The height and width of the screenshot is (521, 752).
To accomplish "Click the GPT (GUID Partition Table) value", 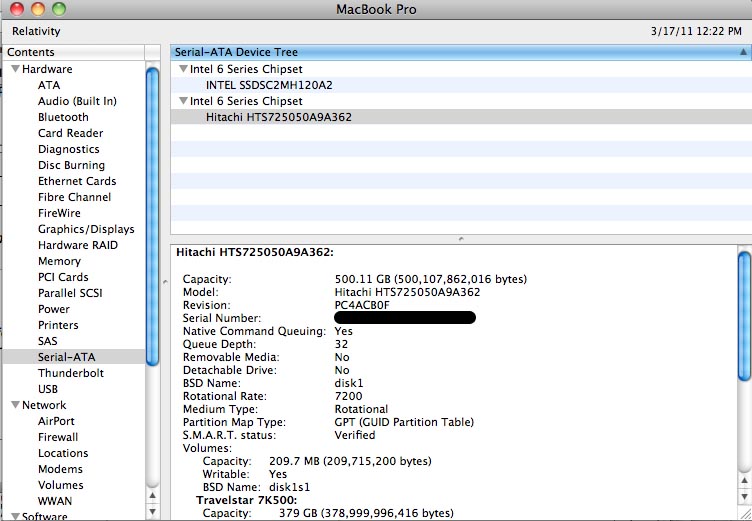I will click(x=404, y=422).
